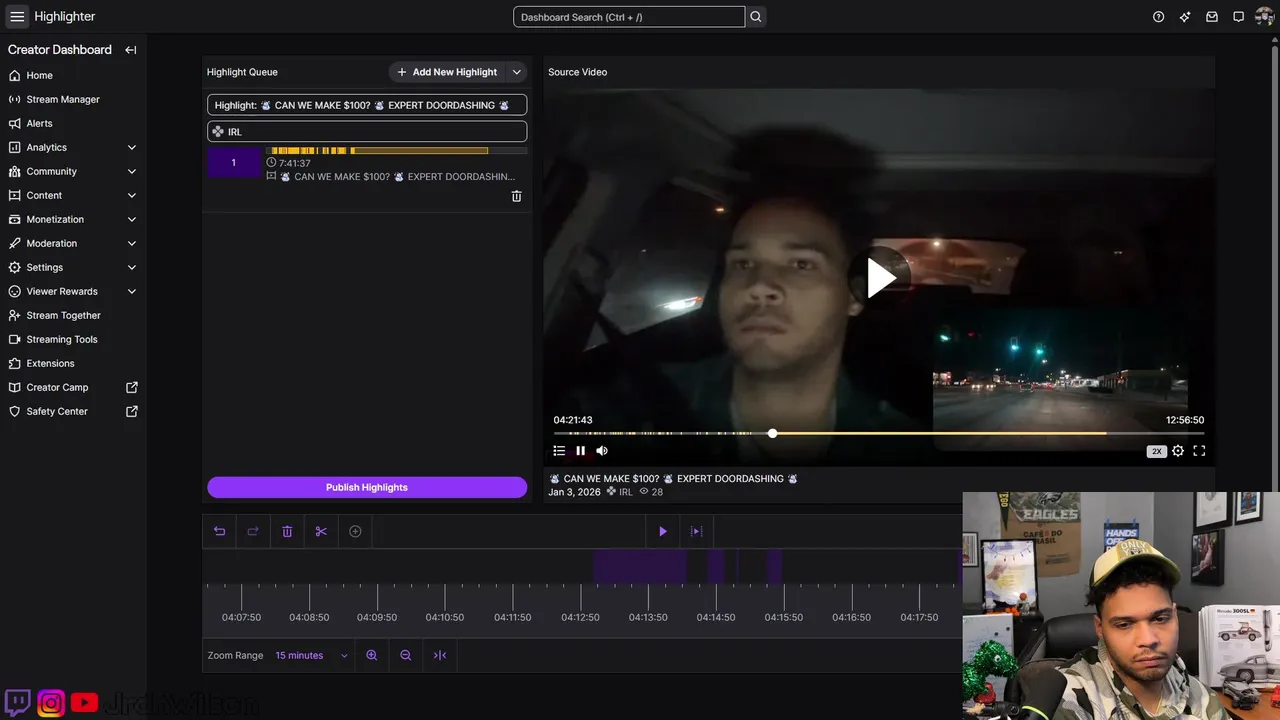Click the dashboard search magnifier button
The width and height of the screenshot is (1280, 720).
pos(756,17)
